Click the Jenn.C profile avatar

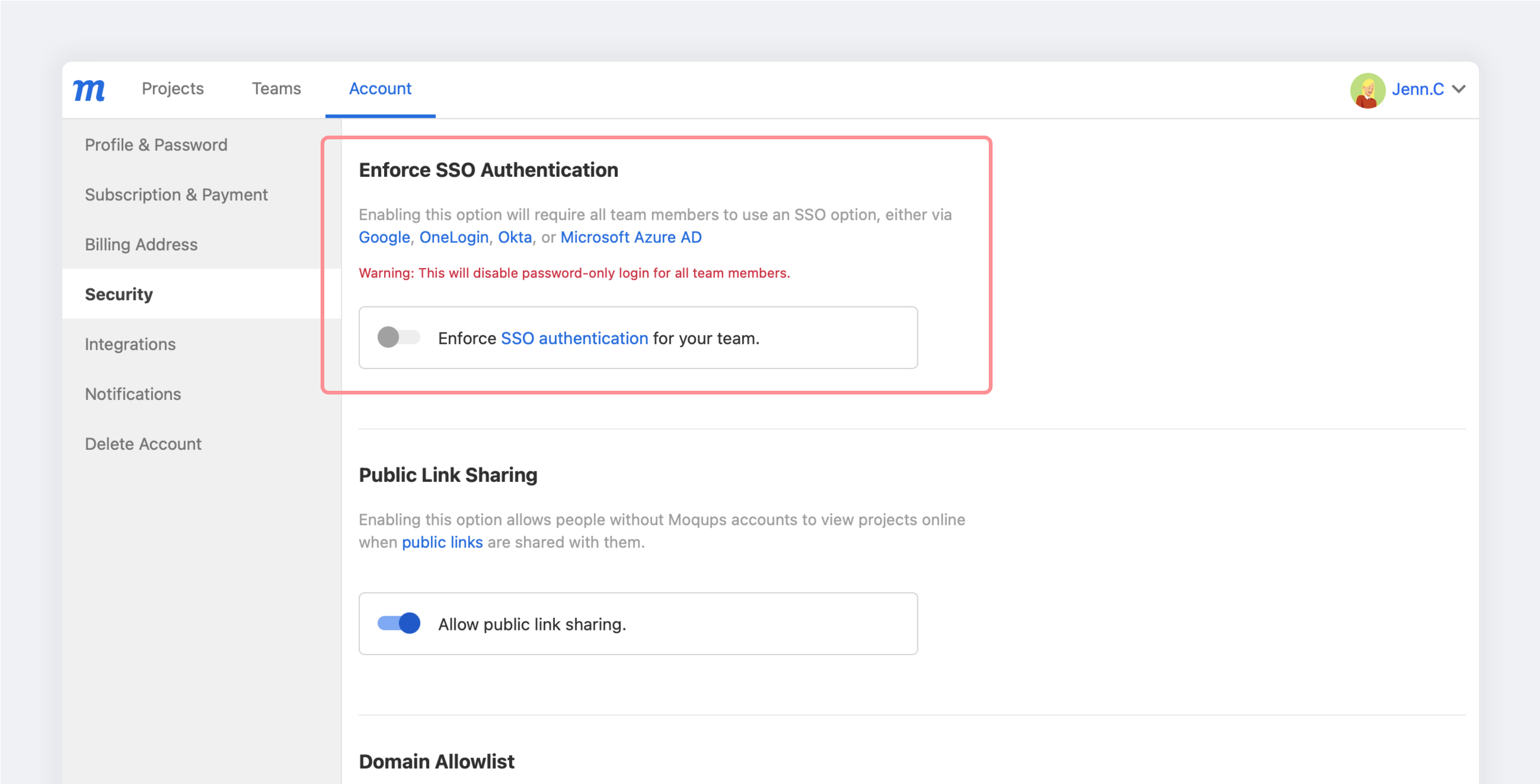click(x=1367, y=90)
